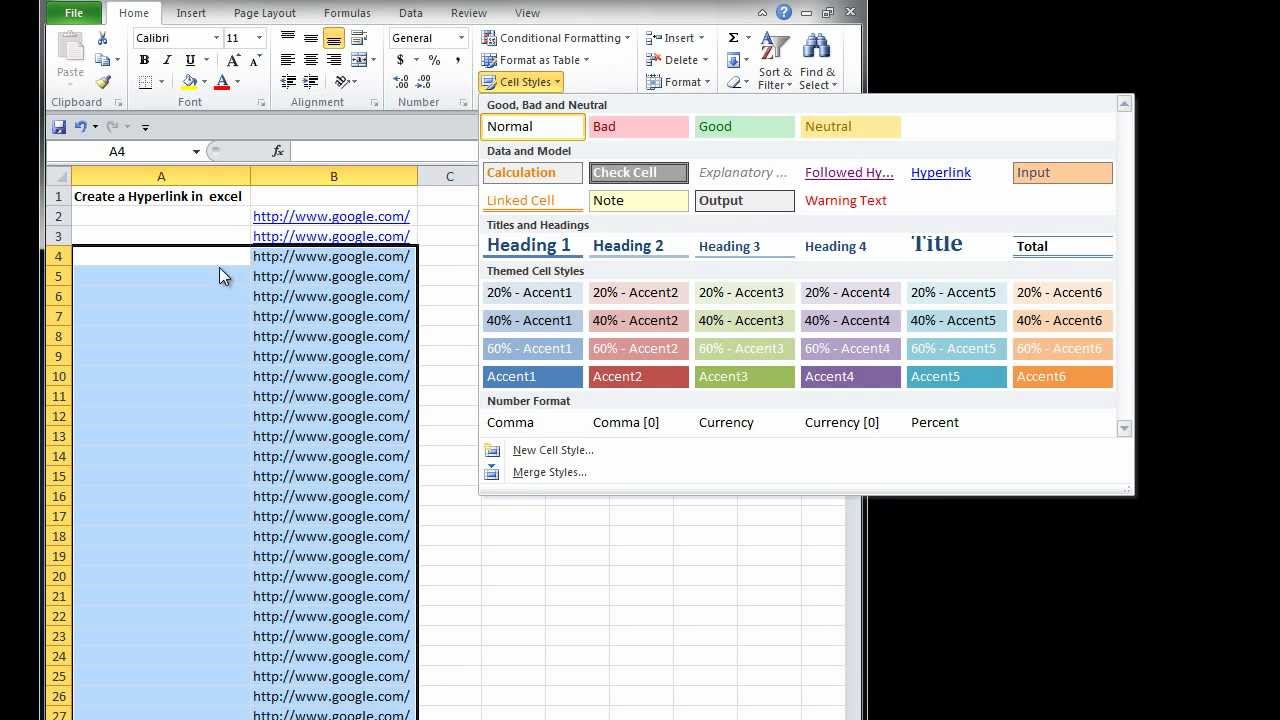Viewport: 1280px width, 720px height.
Task: Expand Conditional Formatting menu
Action: click(x=556, y=38)
